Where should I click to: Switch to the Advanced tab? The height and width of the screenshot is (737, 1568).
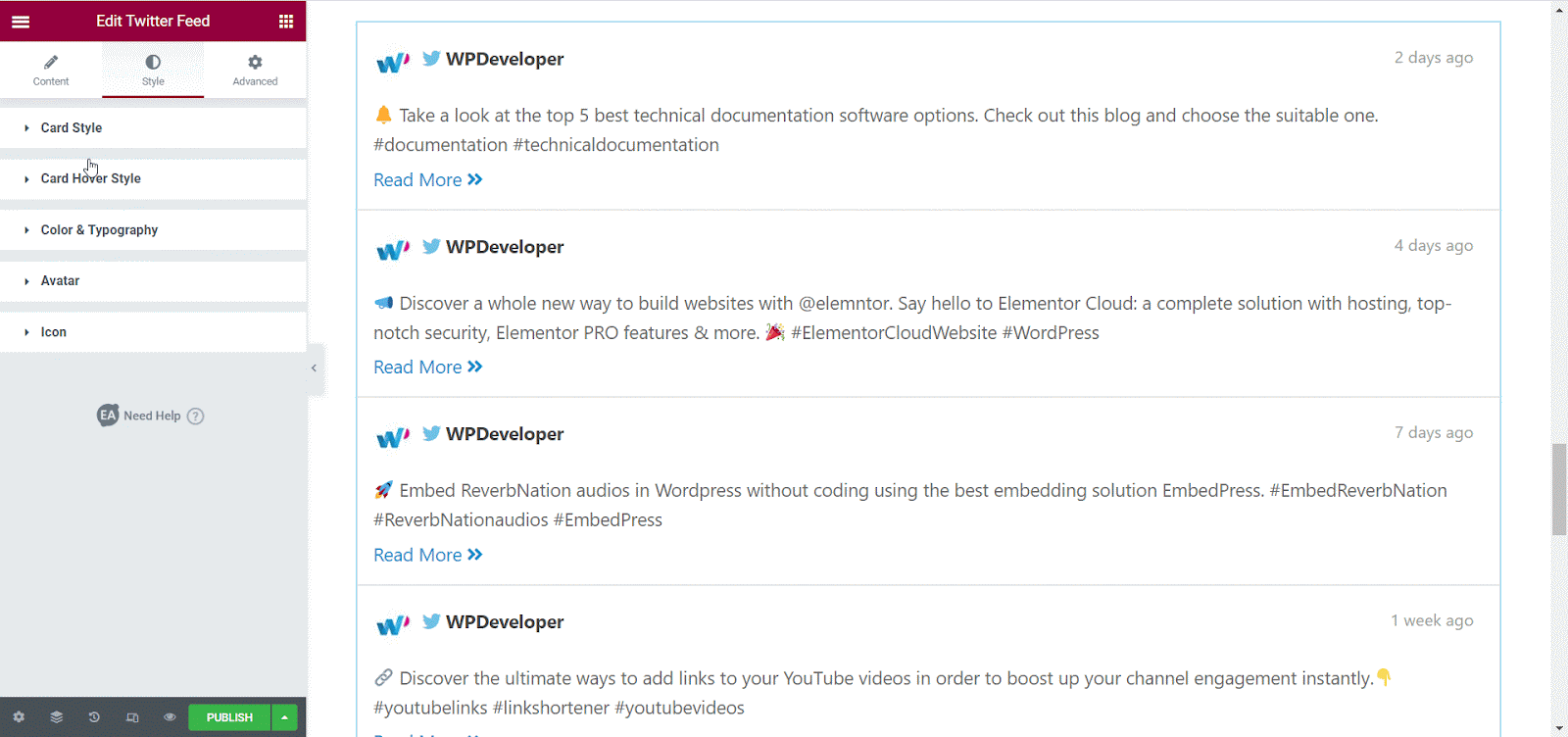point(255,71)
